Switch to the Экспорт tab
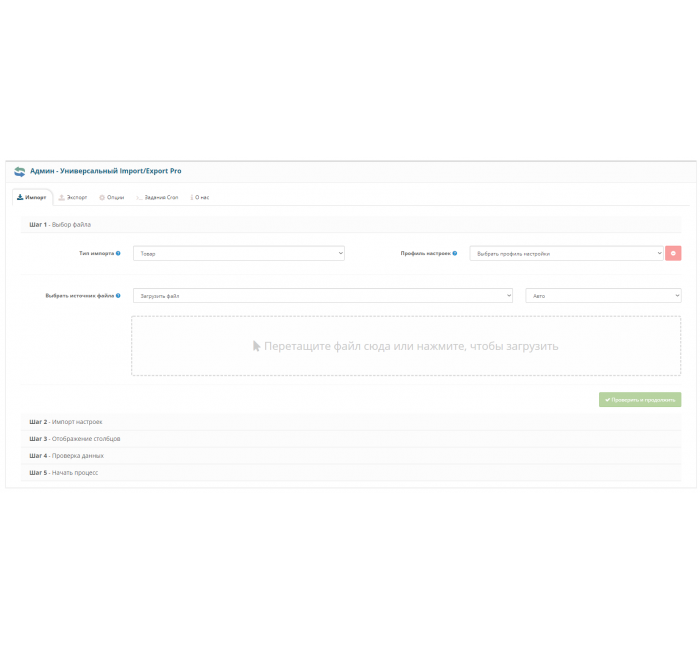 coord(73,197)
